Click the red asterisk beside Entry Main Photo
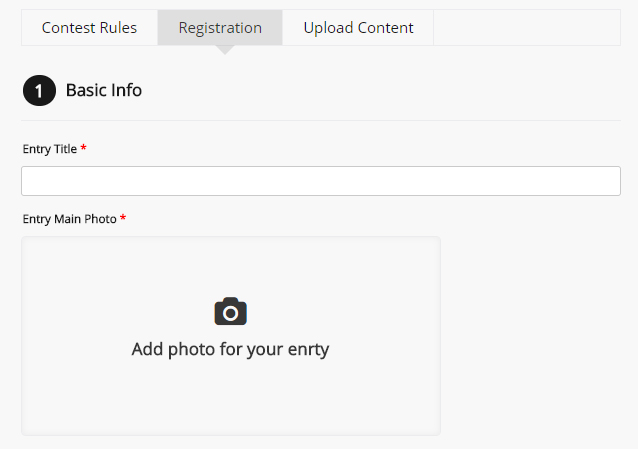638x449 pixels. pyautogui.click(x=123, y=219)
